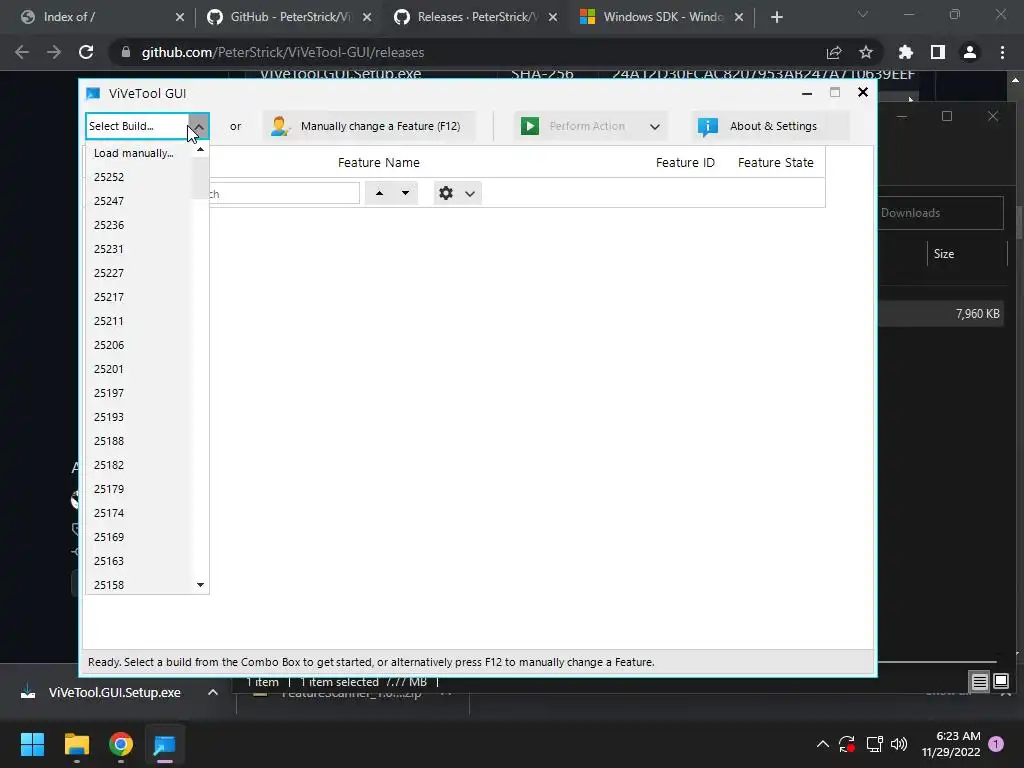The image size is (1024, 768).
Task: Bookmark this page with star icon
Action: pyautogui.click(x=866, y=52)
